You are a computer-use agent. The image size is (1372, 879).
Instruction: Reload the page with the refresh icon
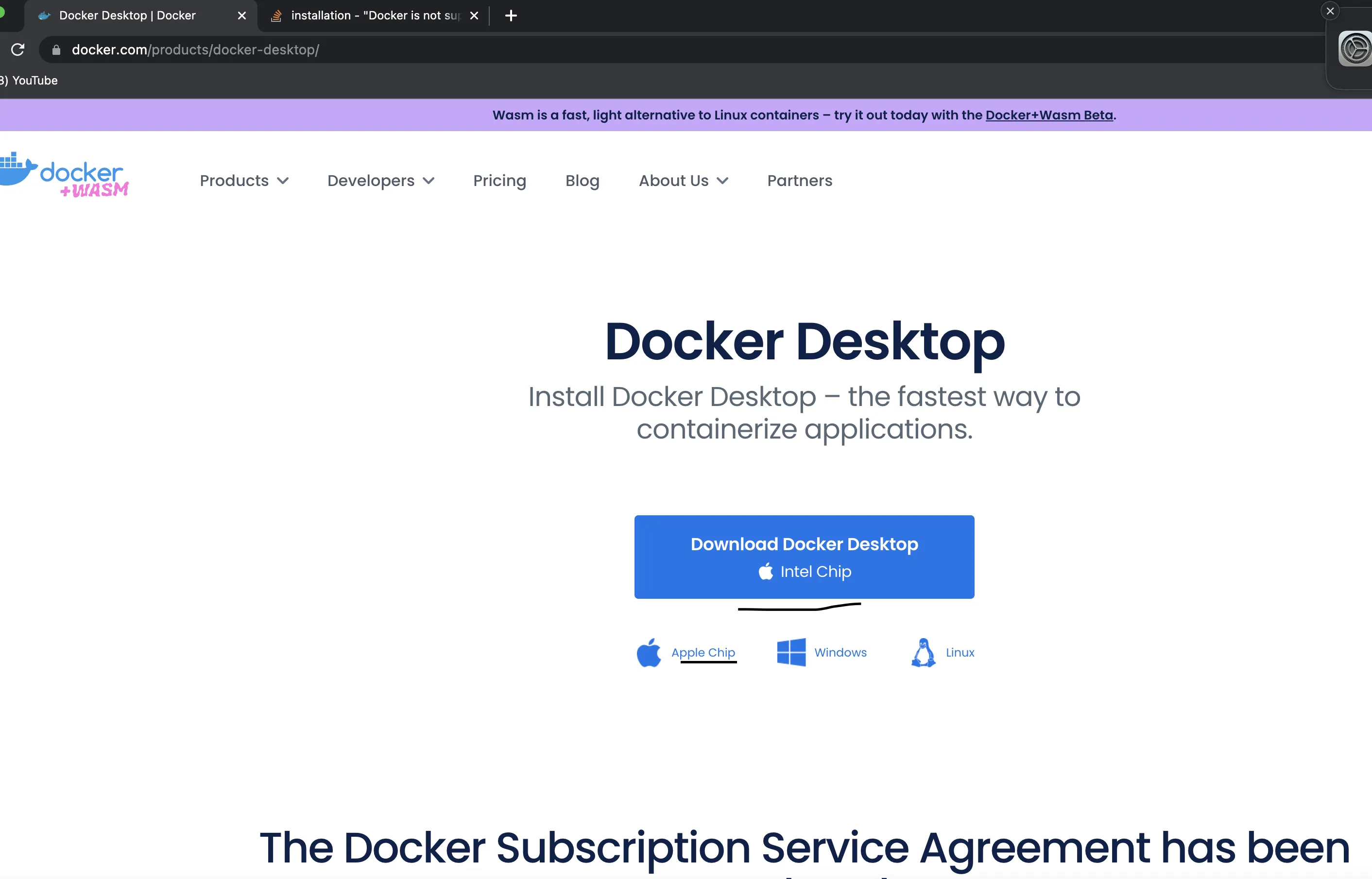coord(17,50)
